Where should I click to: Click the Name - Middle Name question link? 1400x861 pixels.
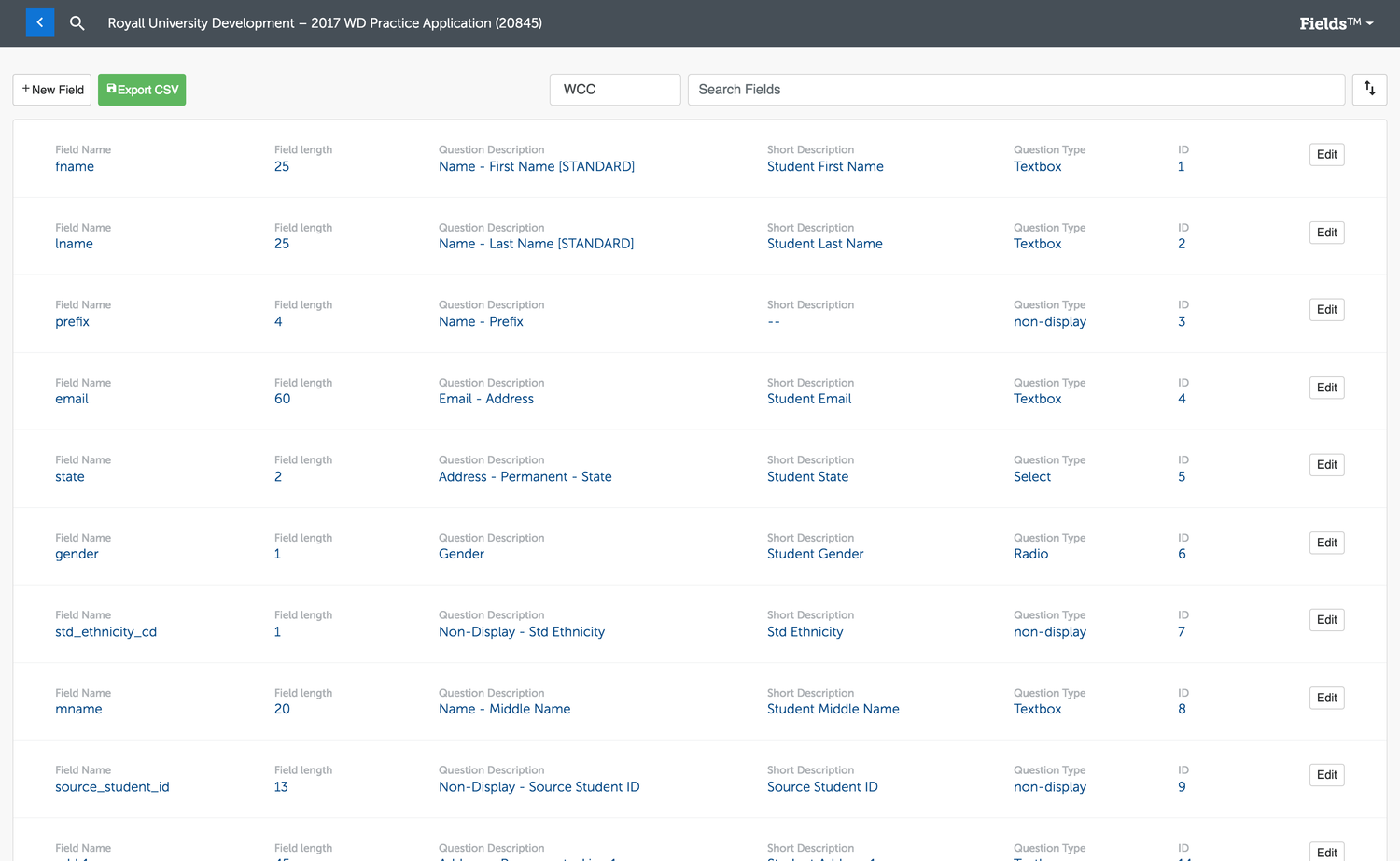[504, 709]
